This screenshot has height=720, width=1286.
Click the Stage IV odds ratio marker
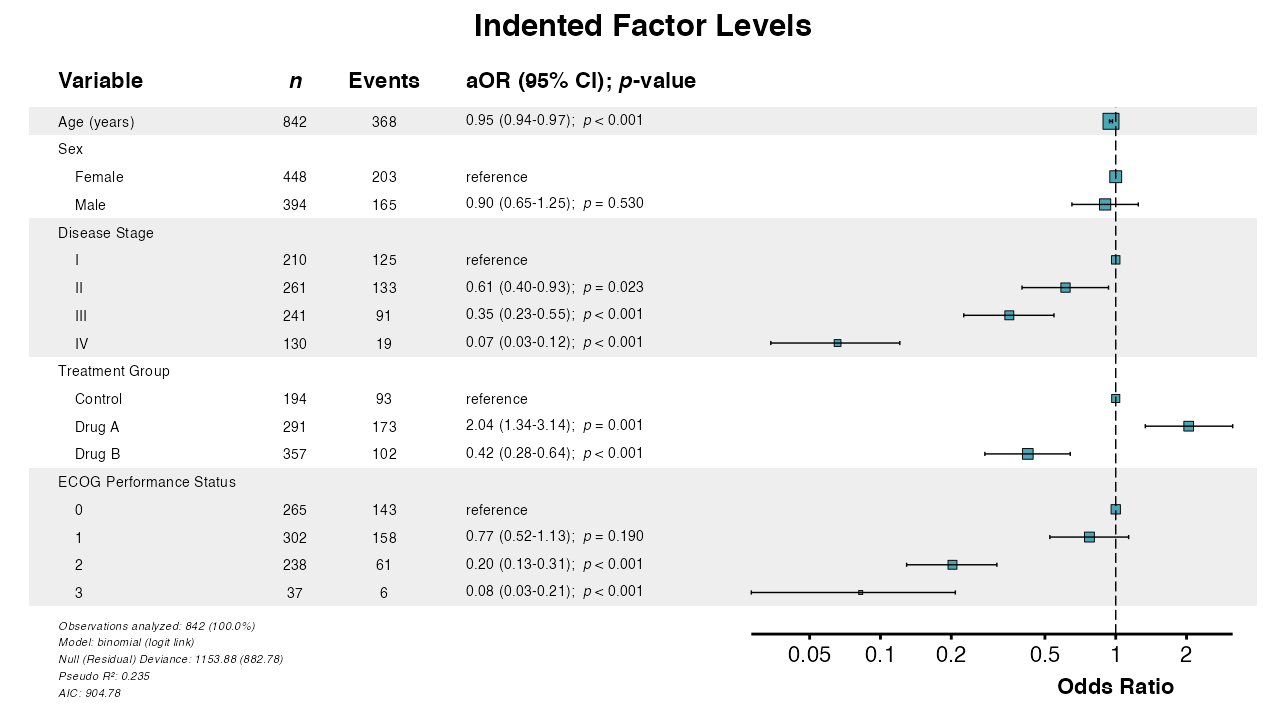pos(837,343)
